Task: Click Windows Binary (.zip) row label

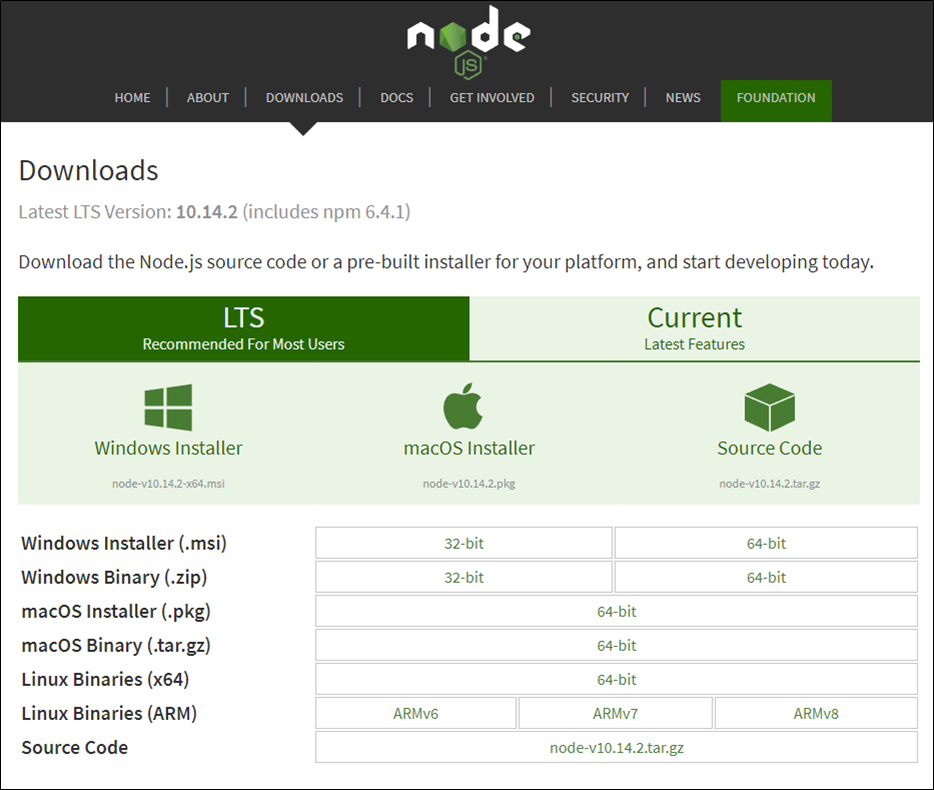Action: pyautogui.click(x=114, y=577)
